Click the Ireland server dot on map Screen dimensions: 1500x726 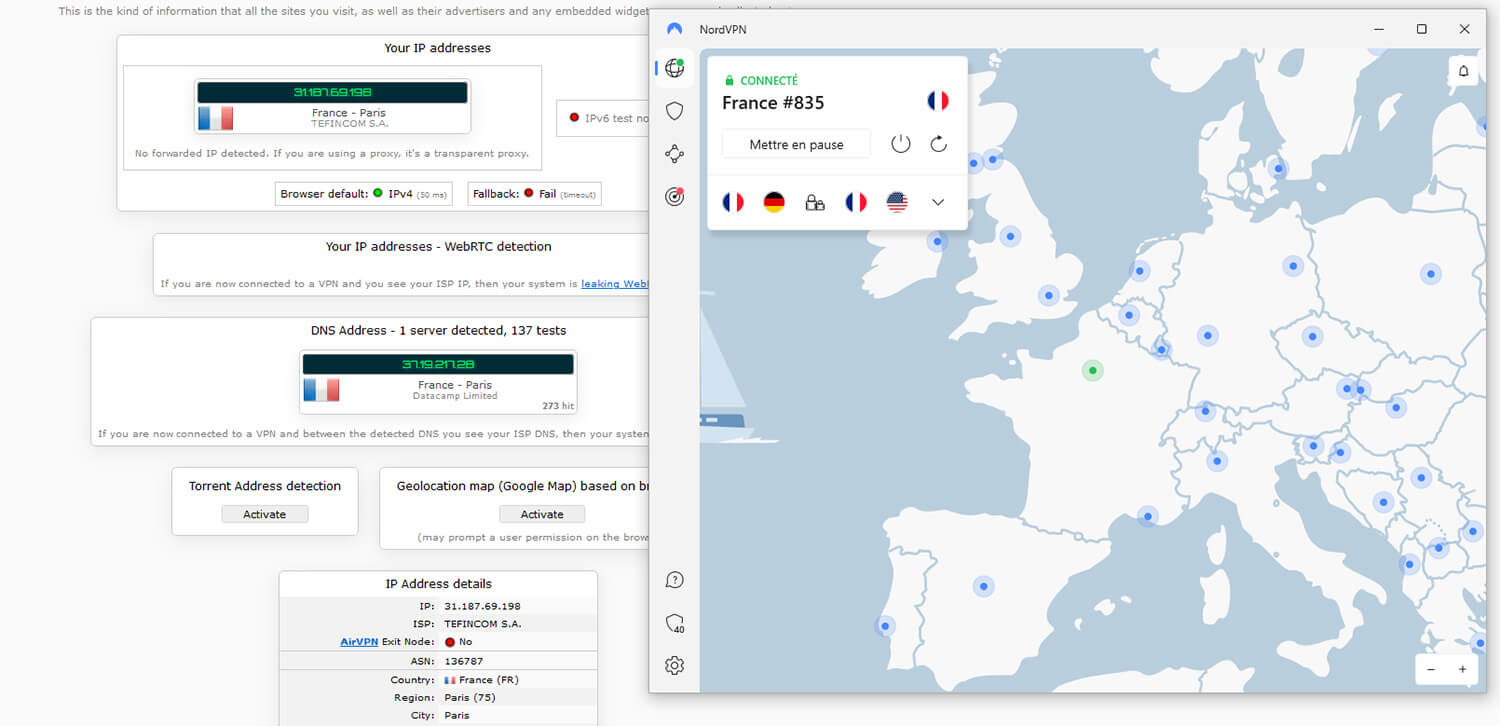click(x=937, y=241)
